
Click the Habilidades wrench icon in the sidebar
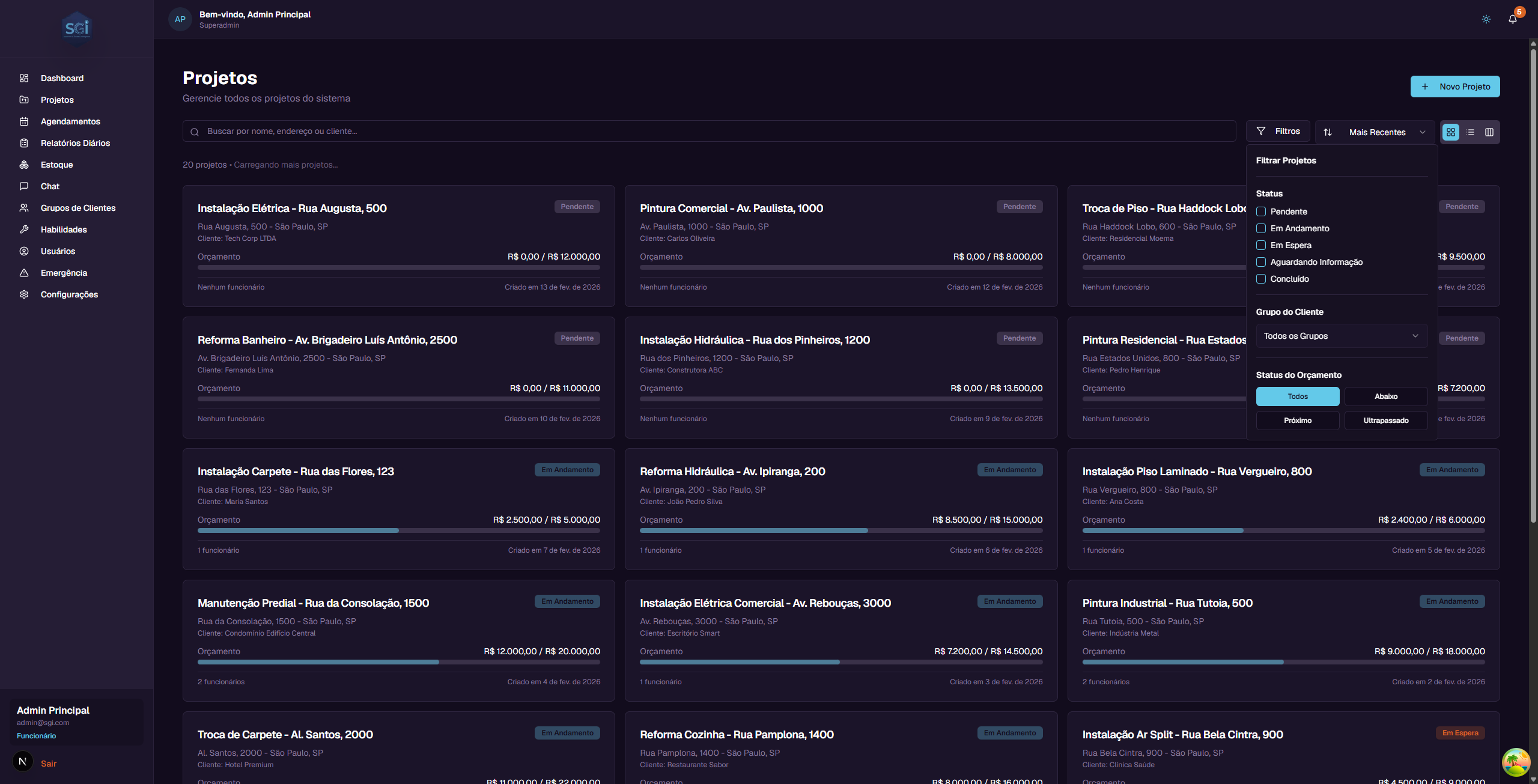(24, 229)
